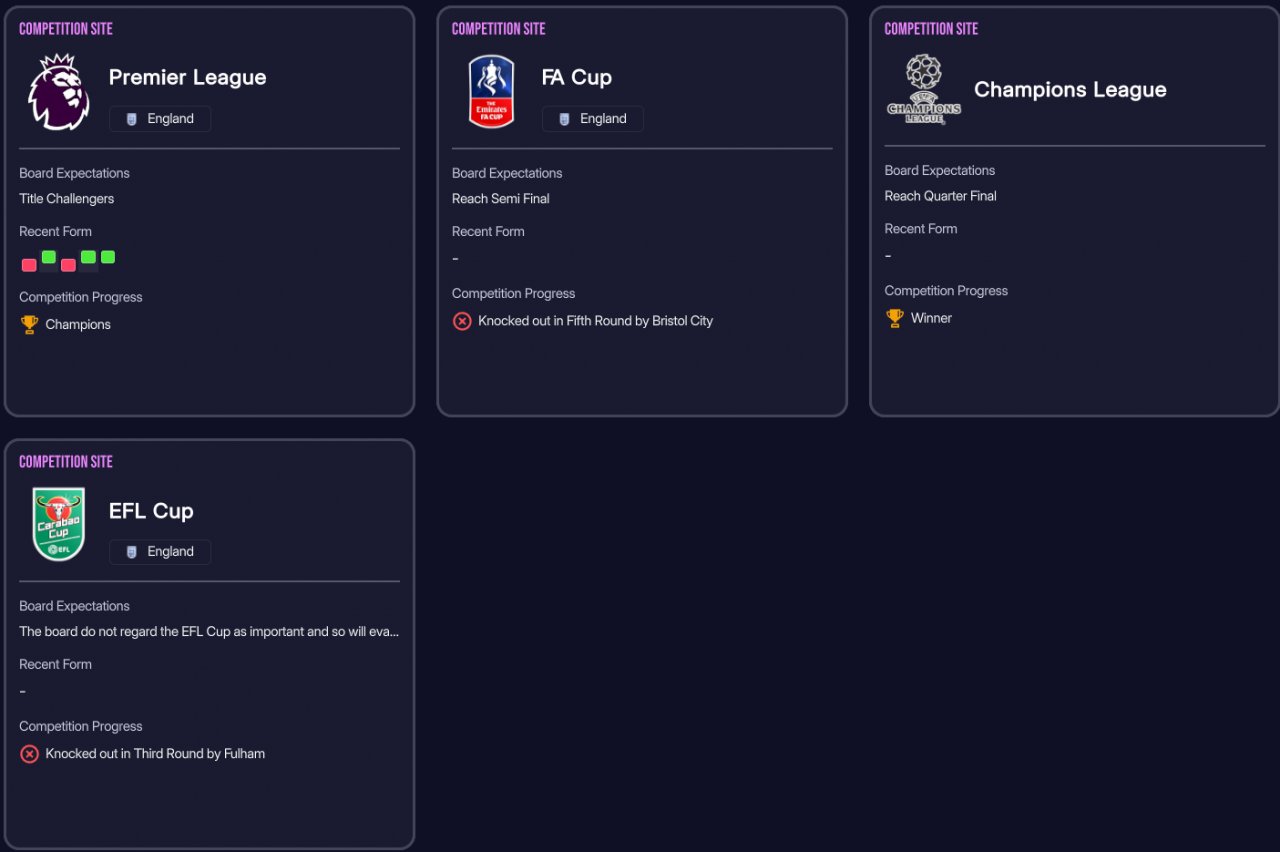Click Competition Site label on Champions League card

931,29
